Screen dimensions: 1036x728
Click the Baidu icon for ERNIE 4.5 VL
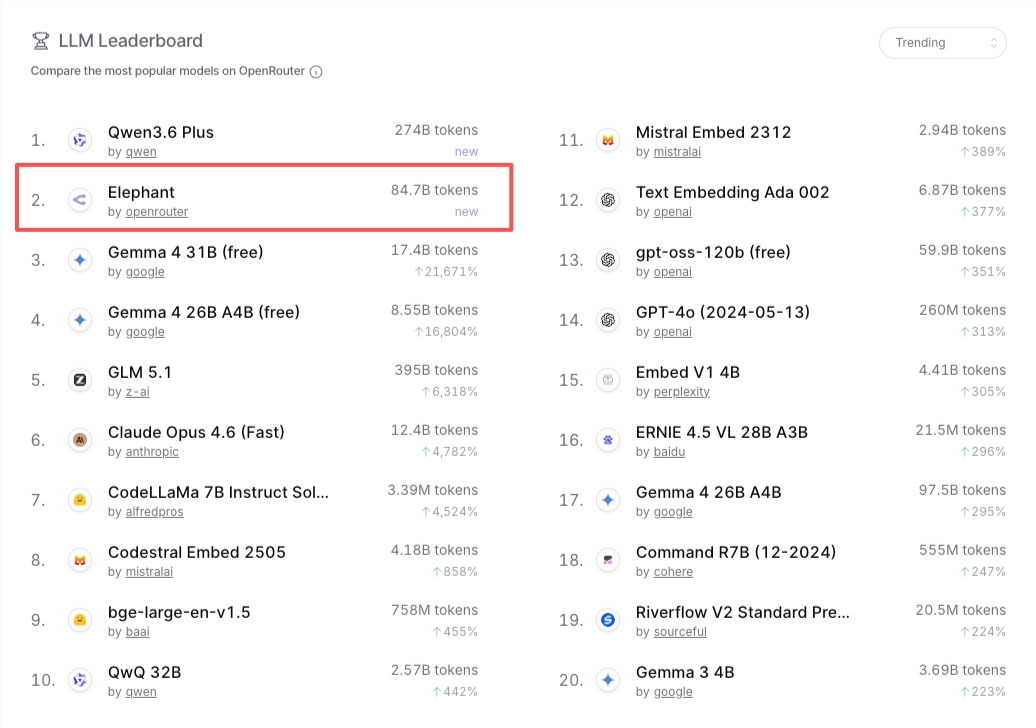[609, 440]
